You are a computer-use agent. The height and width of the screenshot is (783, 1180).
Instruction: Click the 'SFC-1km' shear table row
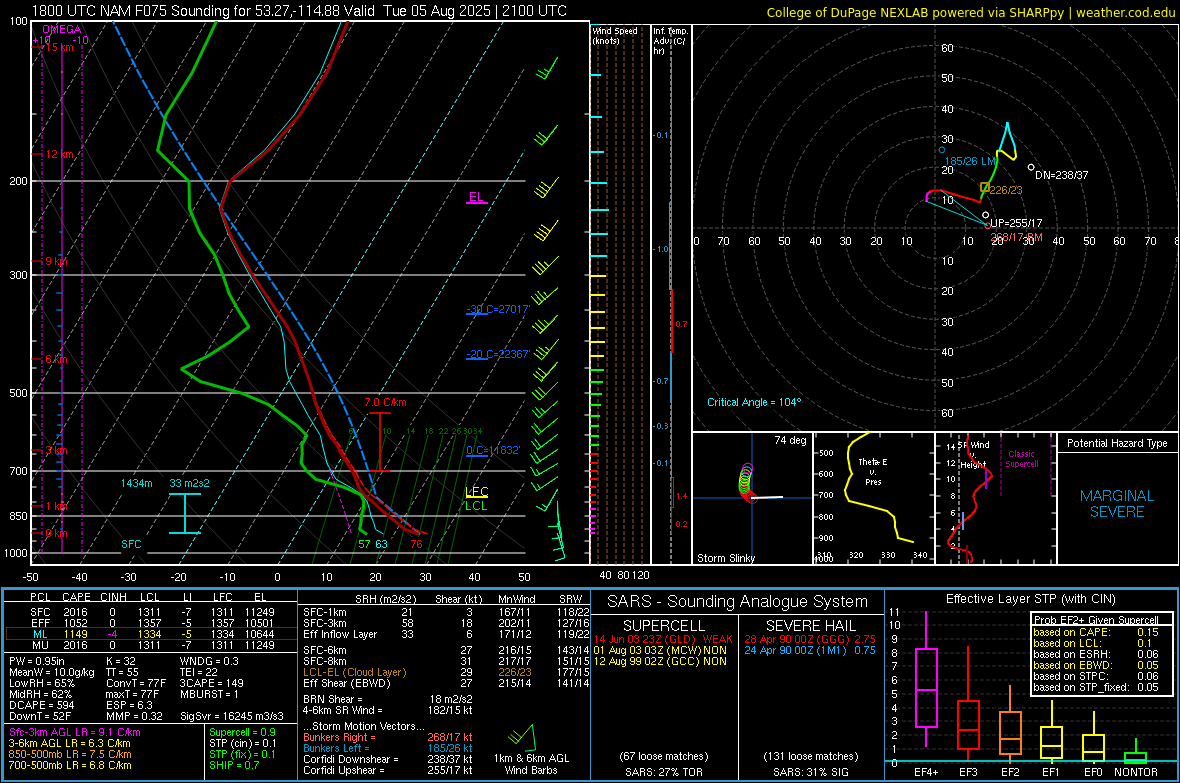[446, 612]
